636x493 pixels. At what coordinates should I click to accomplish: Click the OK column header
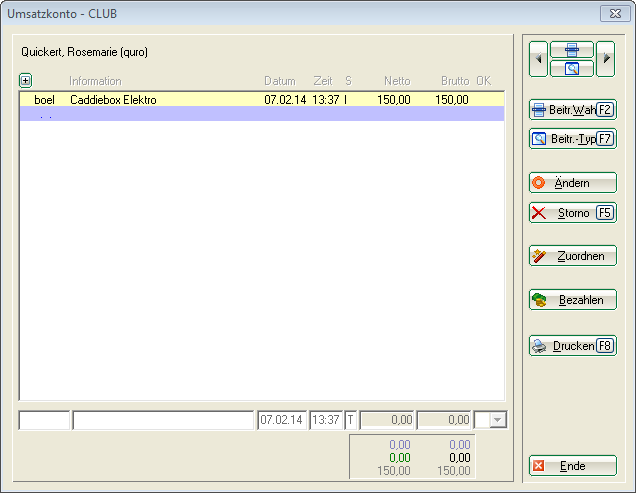483,81
